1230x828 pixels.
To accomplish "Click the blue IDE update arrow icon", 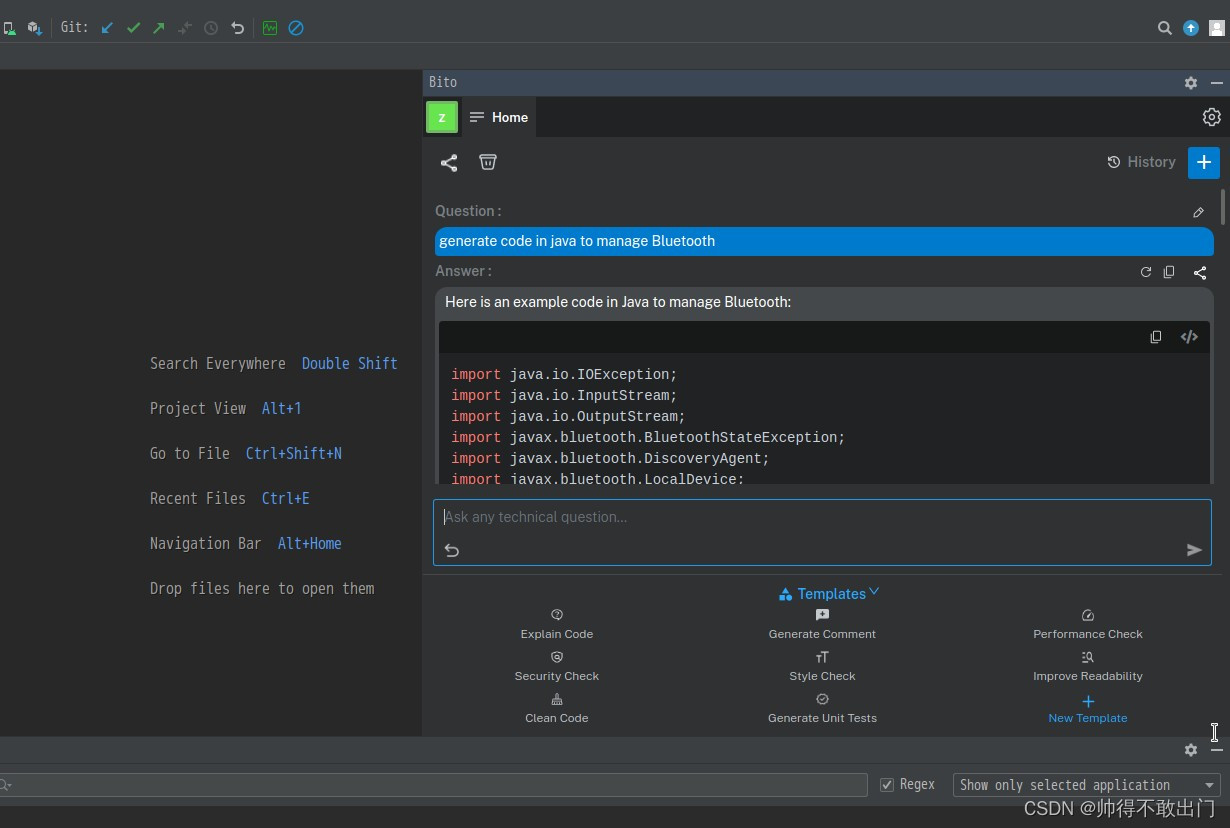I will coord(1191,28).
